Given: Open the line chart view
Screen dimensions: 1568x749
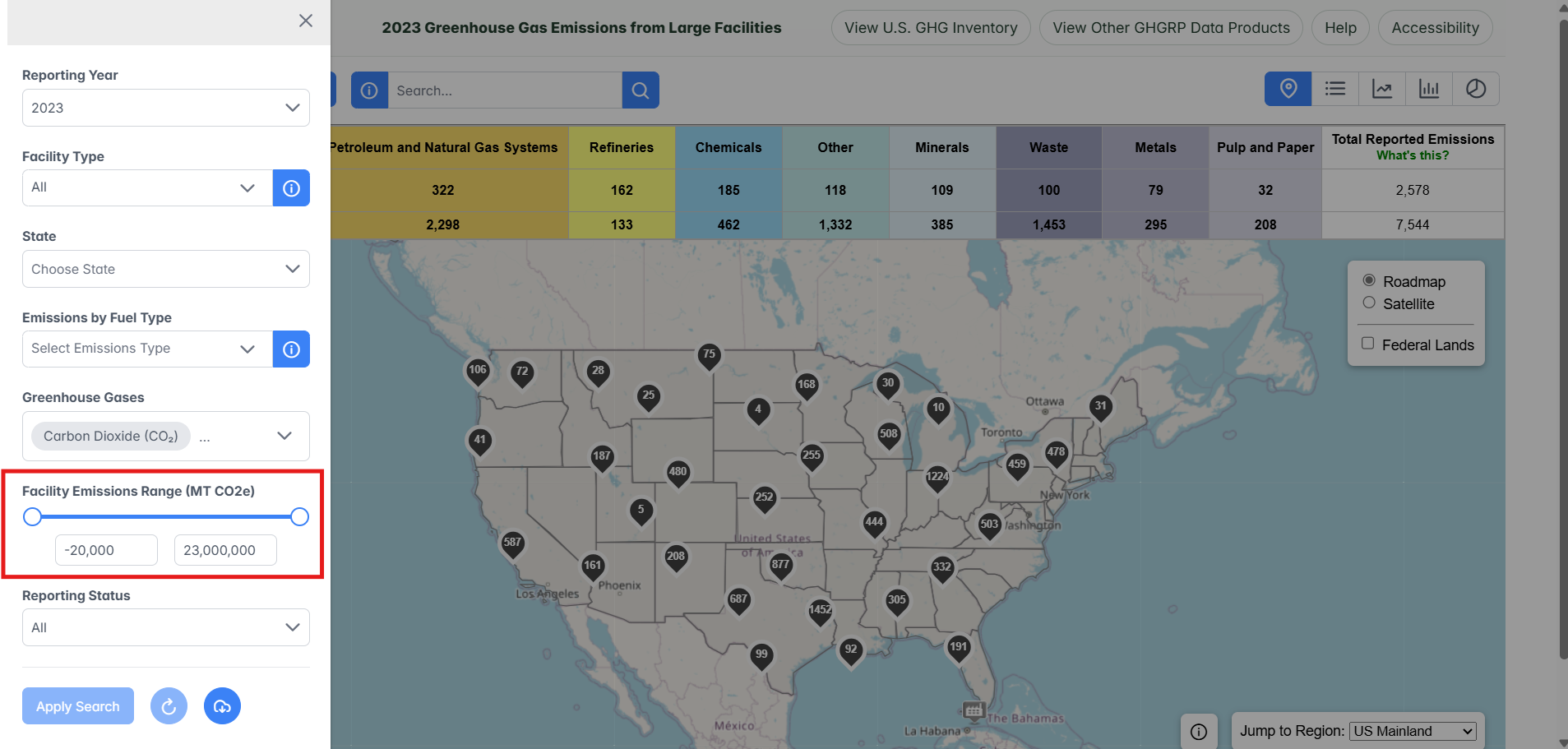Looking at the screenshot, I should pyautogui.click(x=1382, y=88).
